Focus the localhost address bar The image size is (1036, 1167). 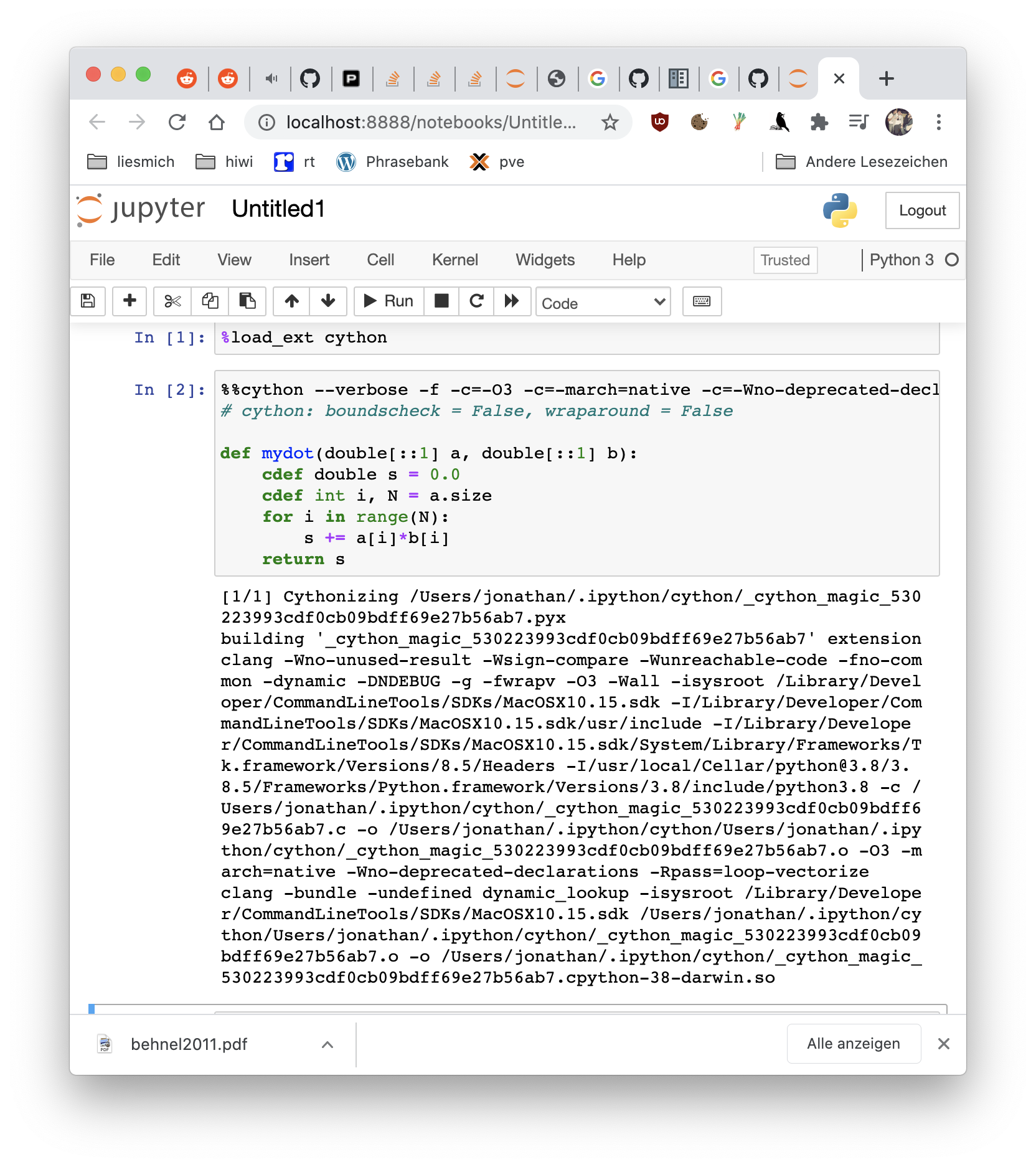[431, 122]
